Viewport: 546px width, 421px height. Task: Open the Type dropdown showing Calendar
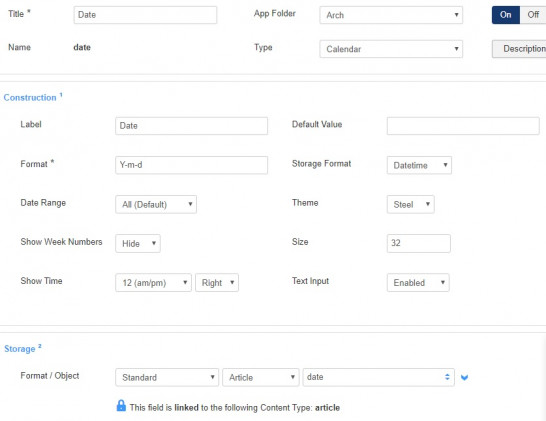click(391, 49)
